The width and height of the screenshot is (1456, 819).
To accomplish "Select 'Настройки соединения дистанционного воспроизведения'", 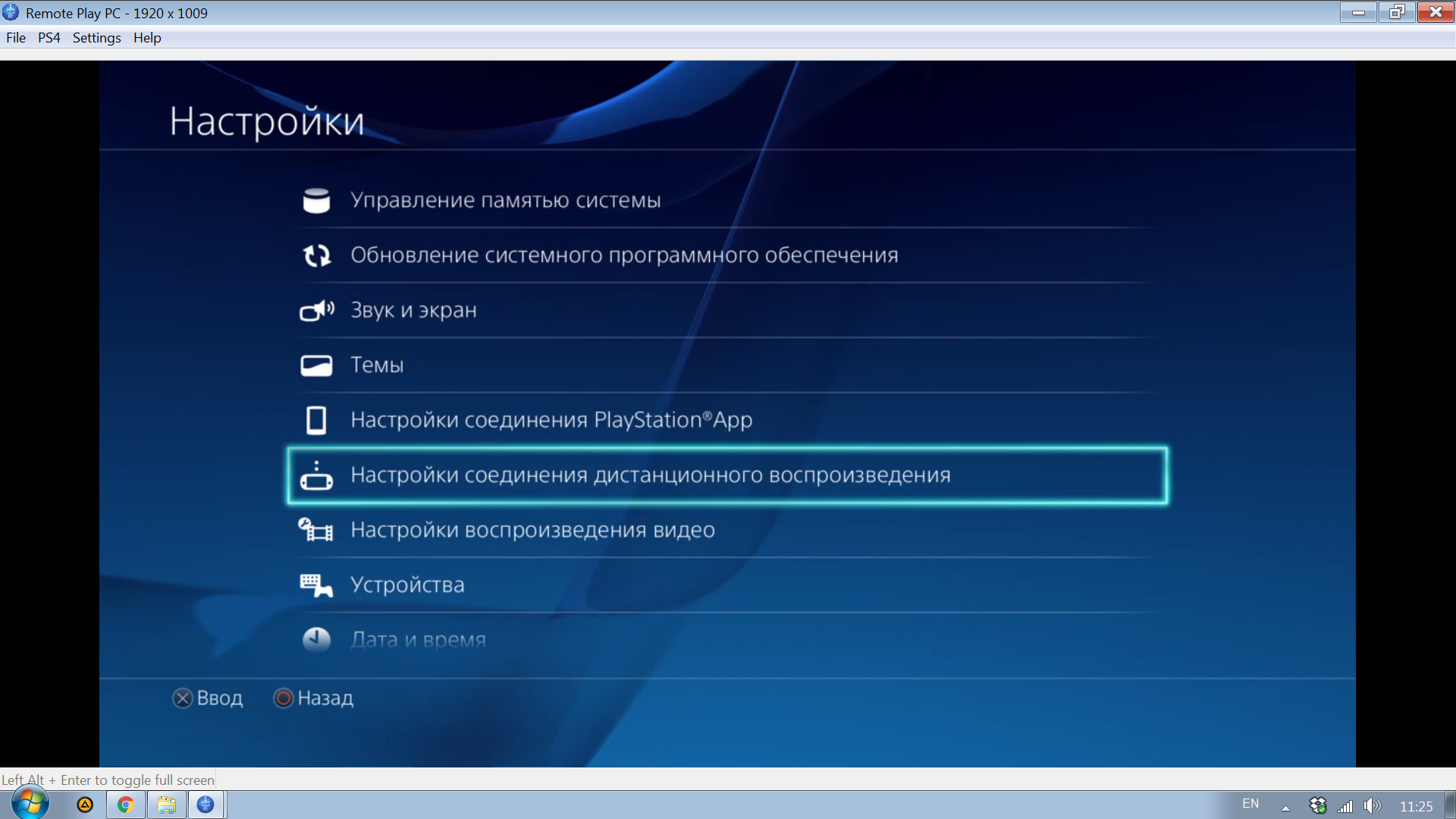I will (728, 475).
